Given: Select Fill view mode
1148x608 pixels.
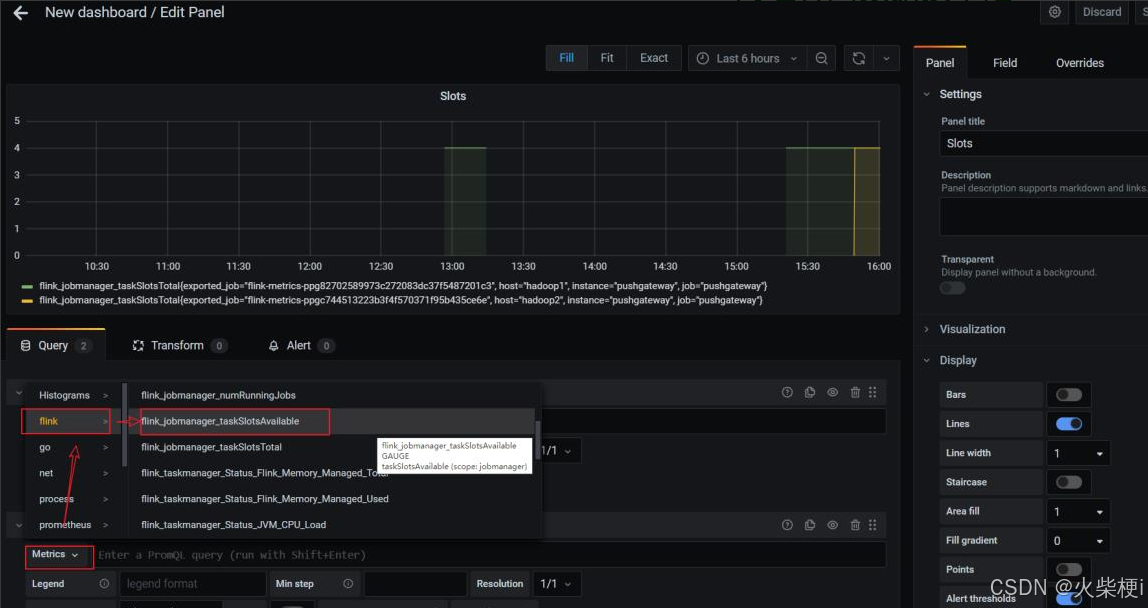Looking at the screenshot, I should tap(567, 58).
